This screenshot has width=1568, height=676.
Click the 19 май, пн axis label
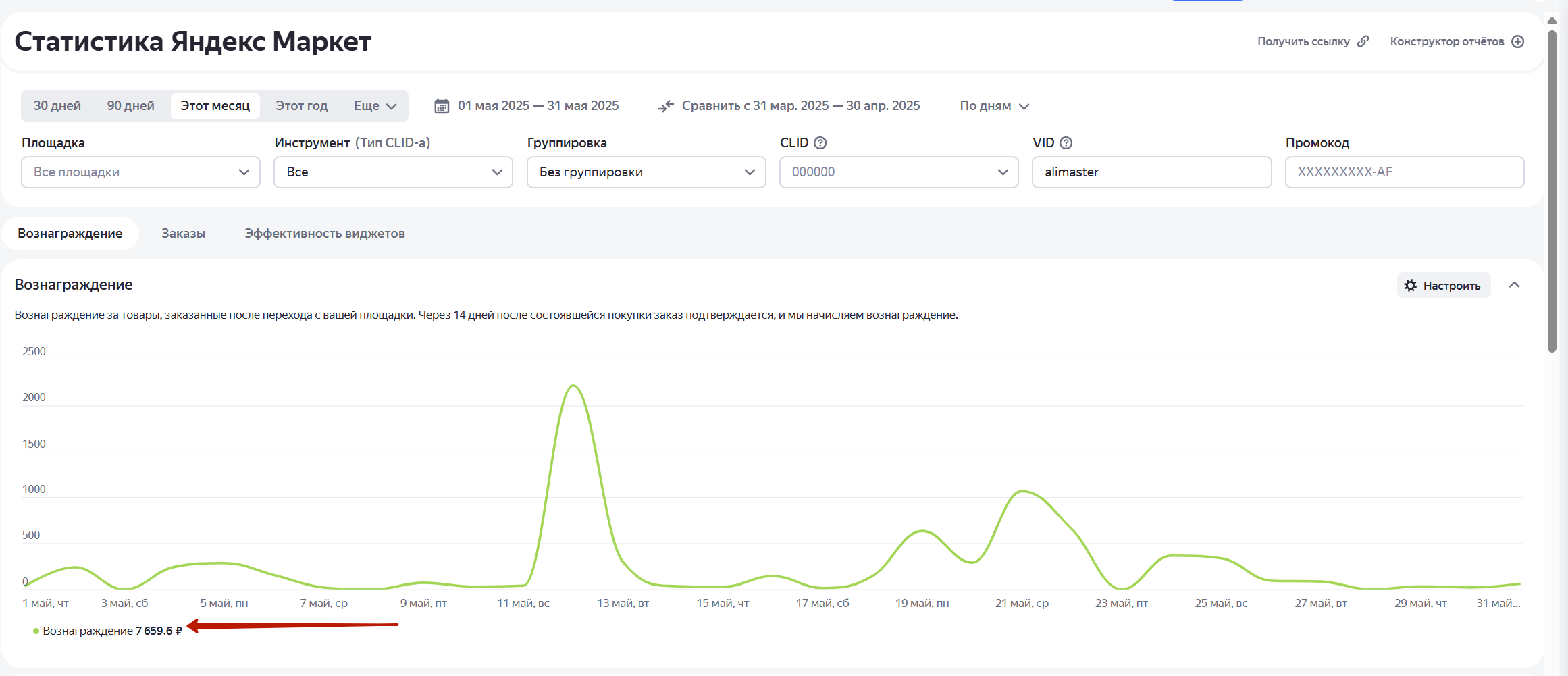tap(922, 603)
